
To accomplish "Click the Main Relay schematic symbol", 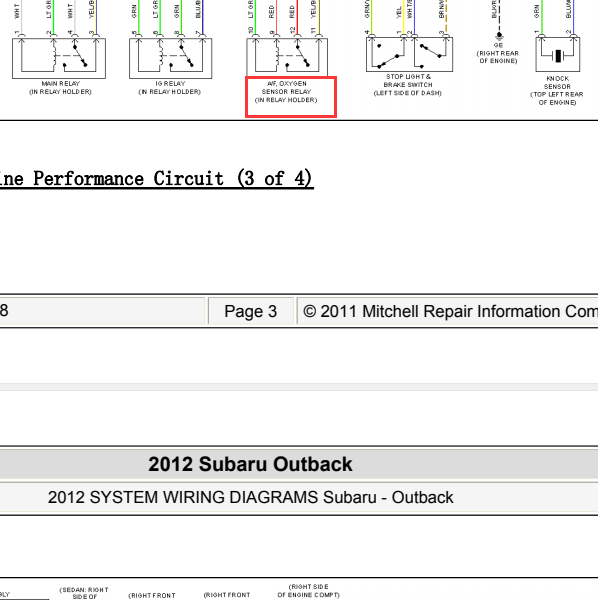I will (x=59, y=58).
